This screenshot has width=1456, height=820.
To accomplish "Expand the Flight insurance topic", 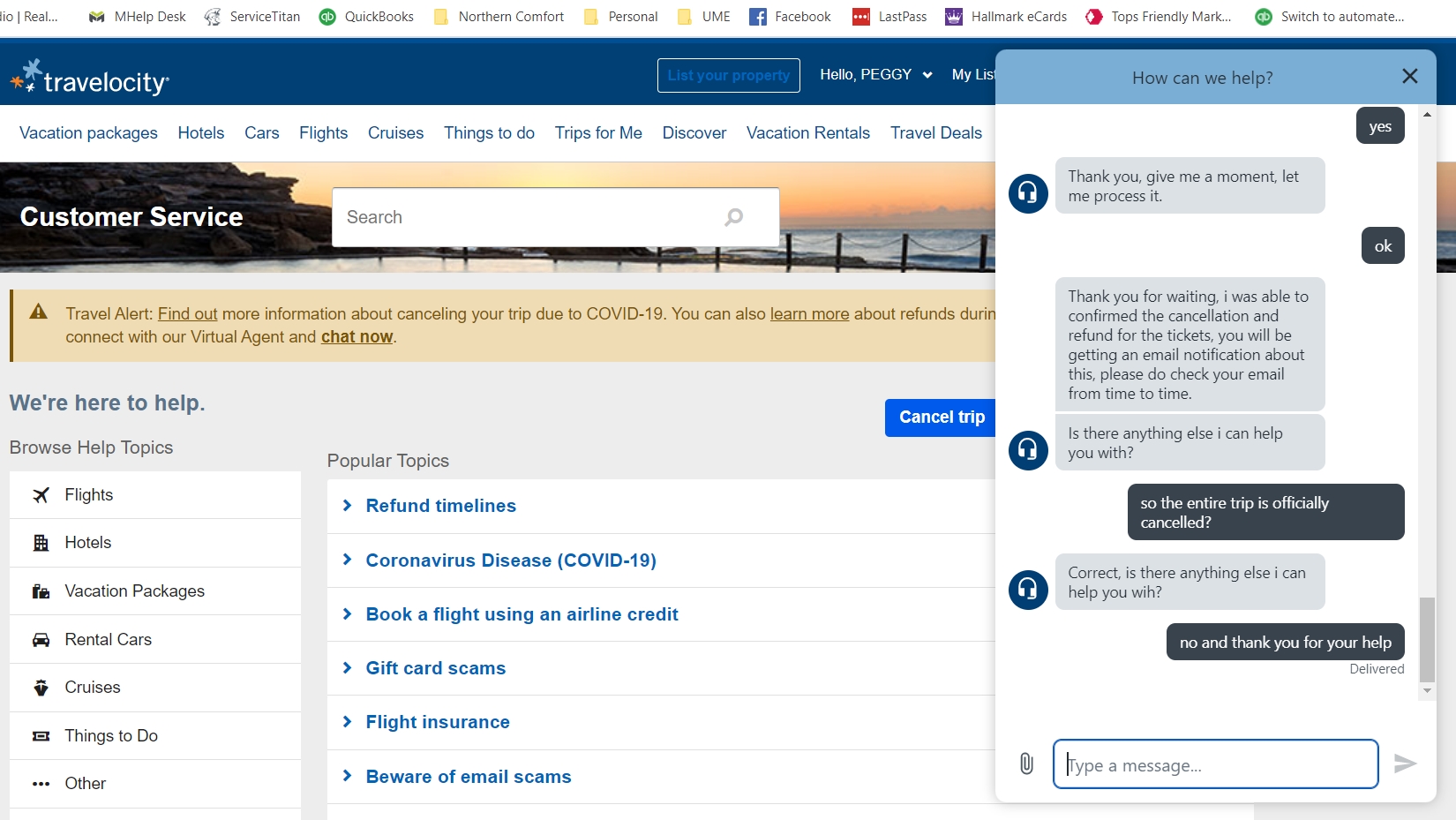I will coord(438,722).
